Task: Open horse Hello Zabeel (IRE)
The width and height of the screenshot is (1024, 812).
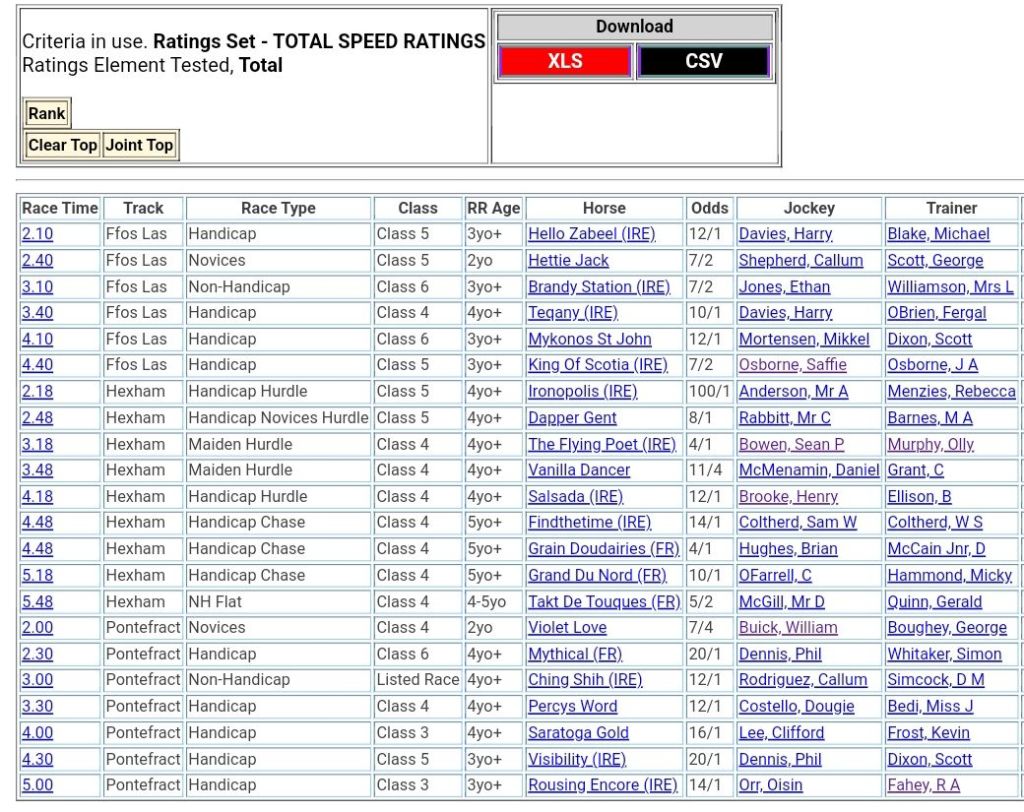Action: pos(591,234)
